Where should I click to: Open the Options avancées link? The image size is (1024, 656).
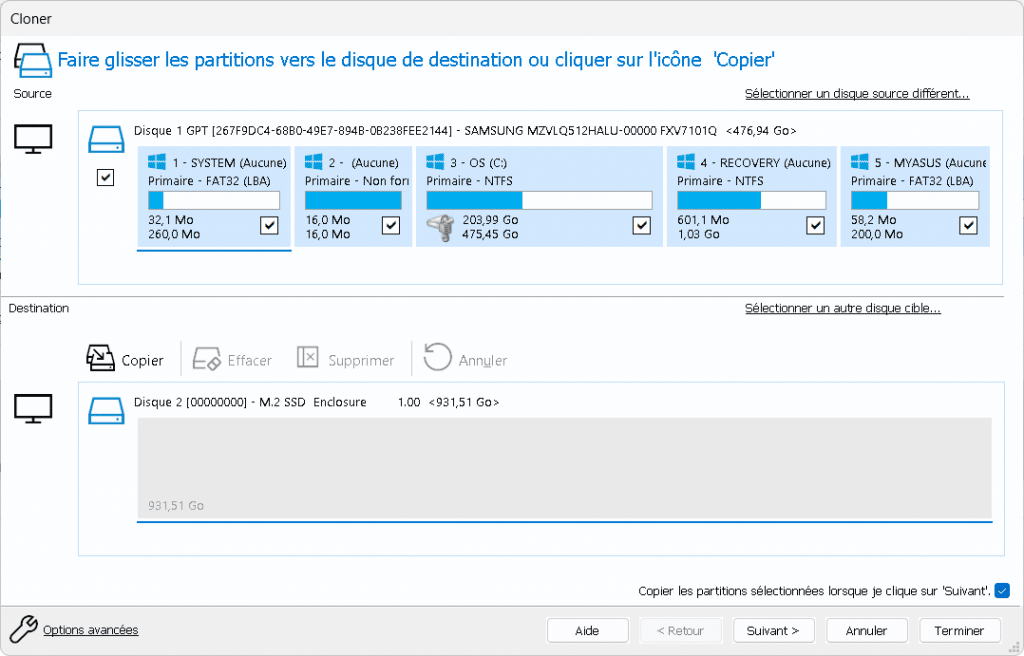pyautogui.click(x=90, y=630)
